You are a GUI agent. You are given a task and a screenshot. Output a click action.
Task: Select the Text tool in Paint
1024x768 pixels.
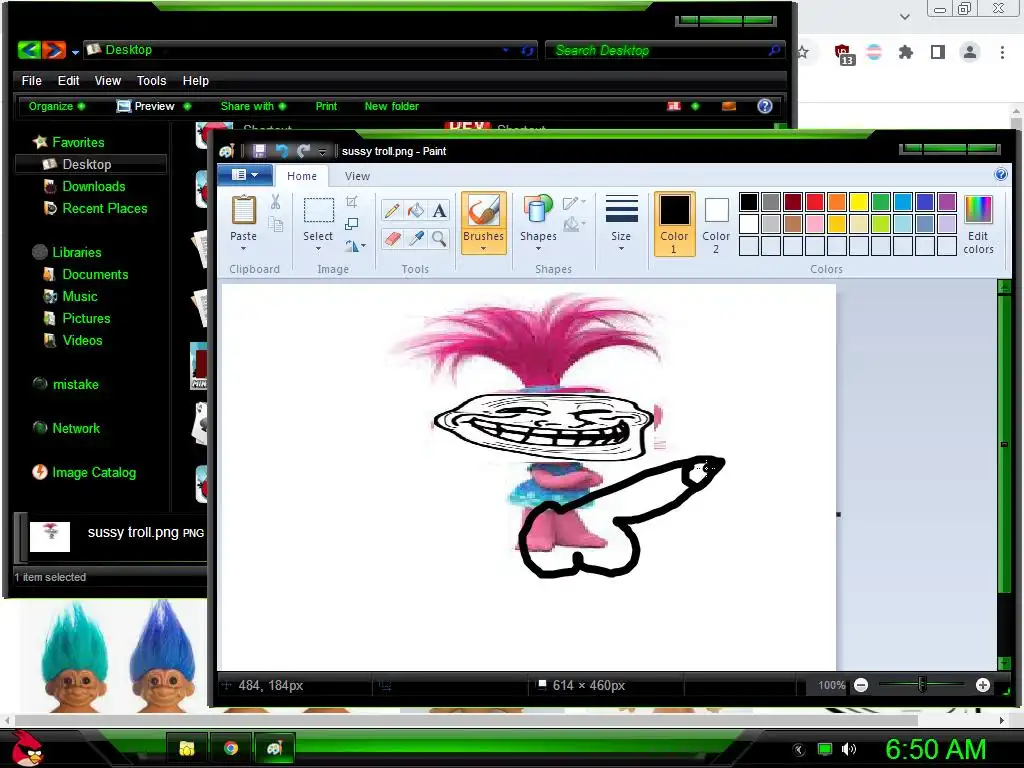point(440,210)
